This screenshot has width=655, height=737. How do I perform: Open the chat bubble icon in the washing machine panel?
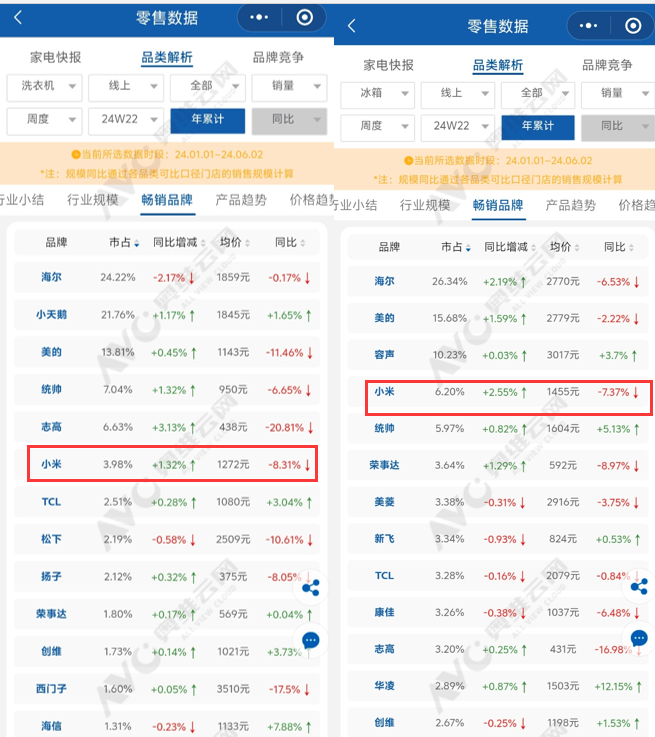[311, 640]
